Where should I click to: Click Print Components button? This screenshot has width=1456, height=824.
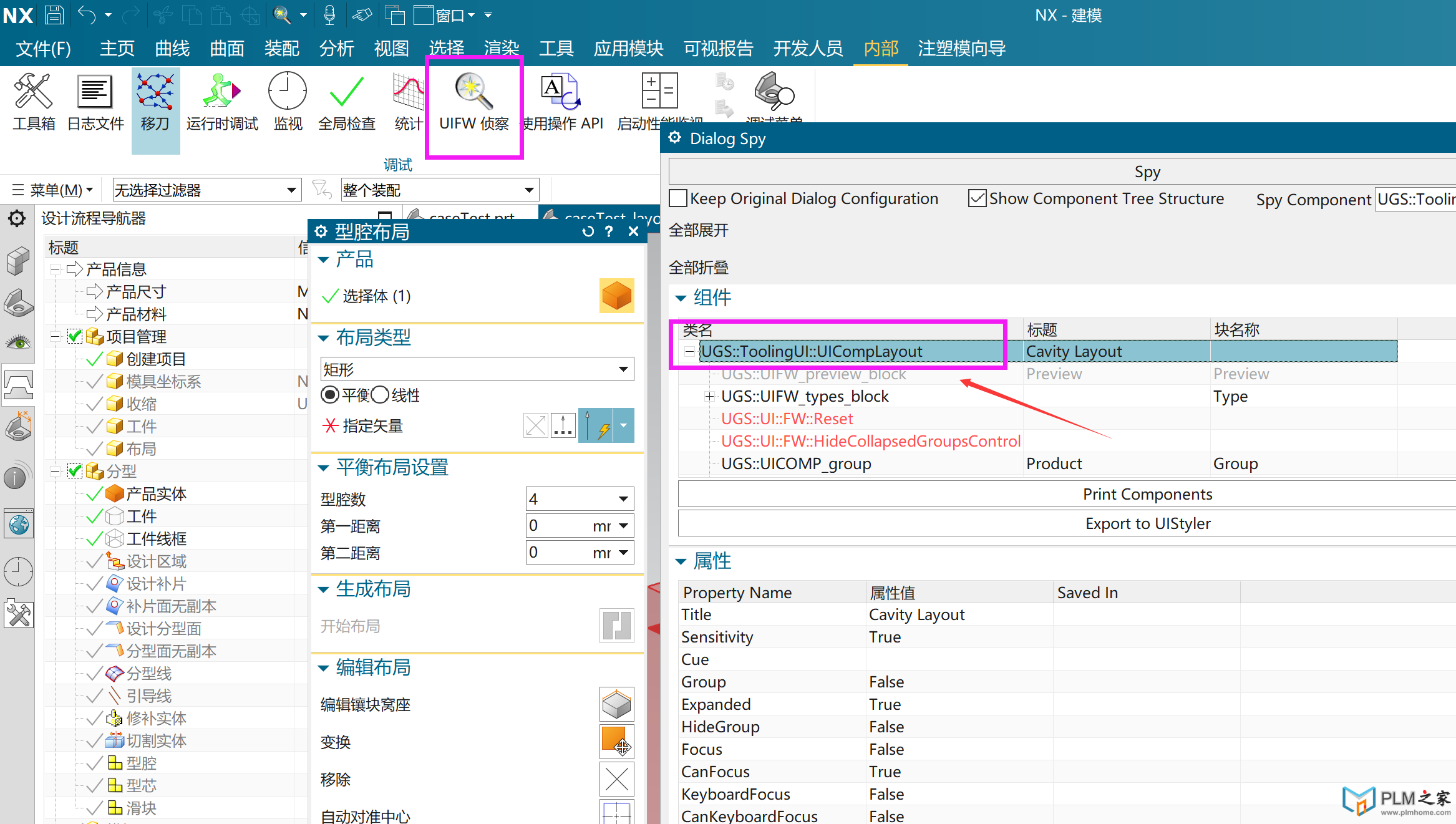pyautogui.click(x=1067, y=494)
